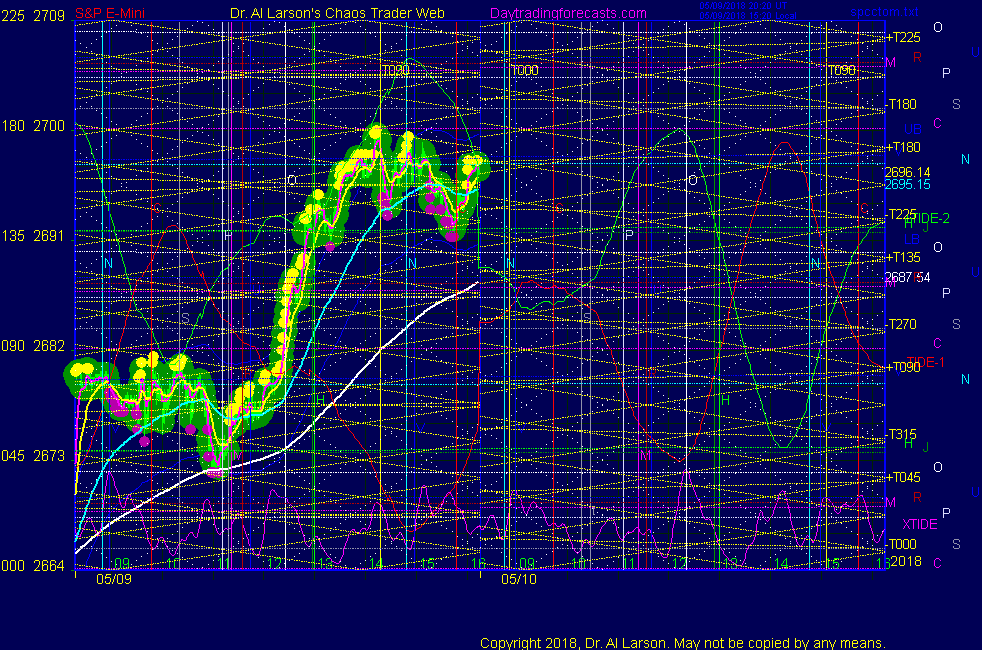Open the Daytradingforecasts.com label
982x650 pixels.
[568, 14]
